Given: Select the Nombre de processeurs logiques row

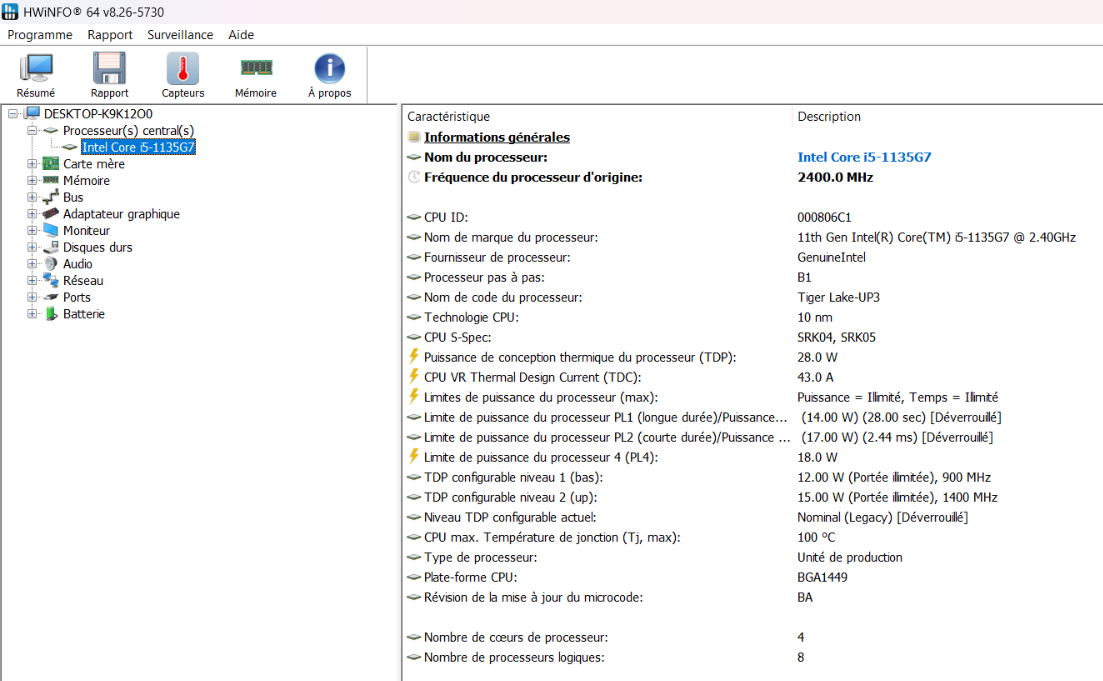Looking at the screenshot, I should coord(514,657).
